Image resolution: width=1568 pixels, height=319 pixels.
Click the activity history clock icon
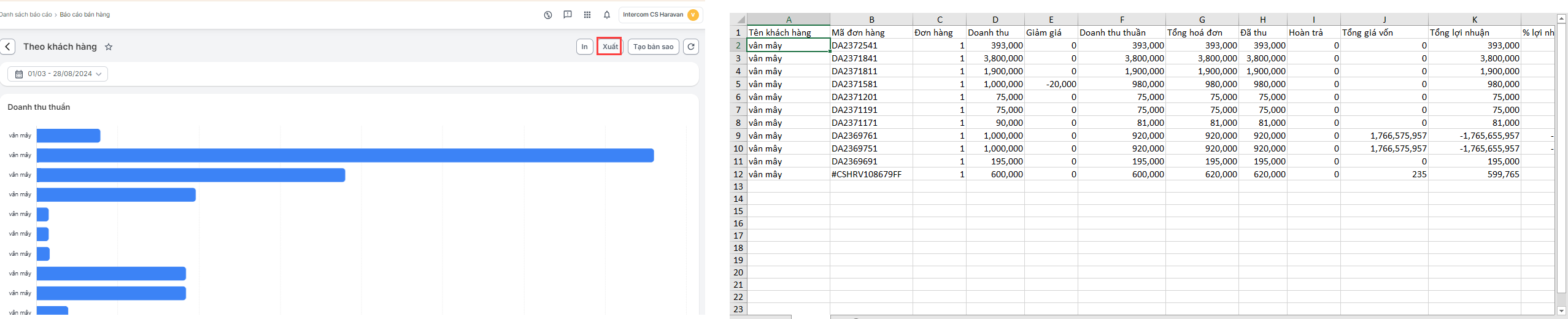548,15
